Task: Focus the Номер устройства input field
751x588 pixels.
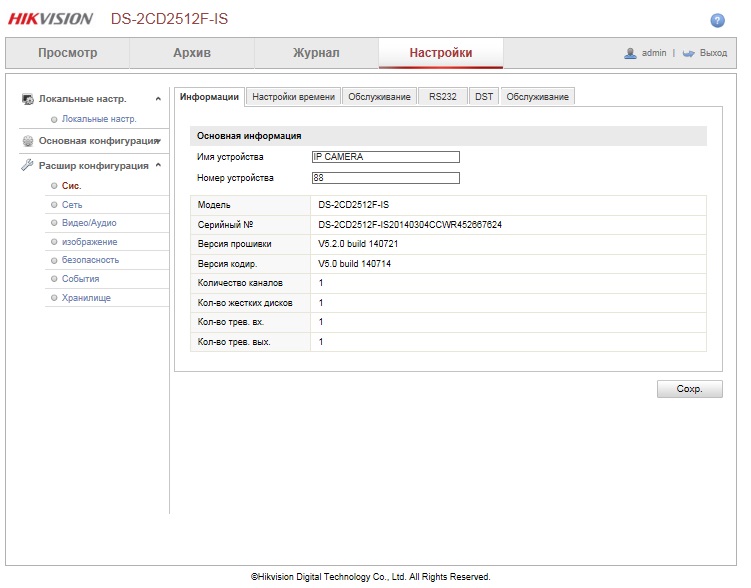Action: (386, 178)
